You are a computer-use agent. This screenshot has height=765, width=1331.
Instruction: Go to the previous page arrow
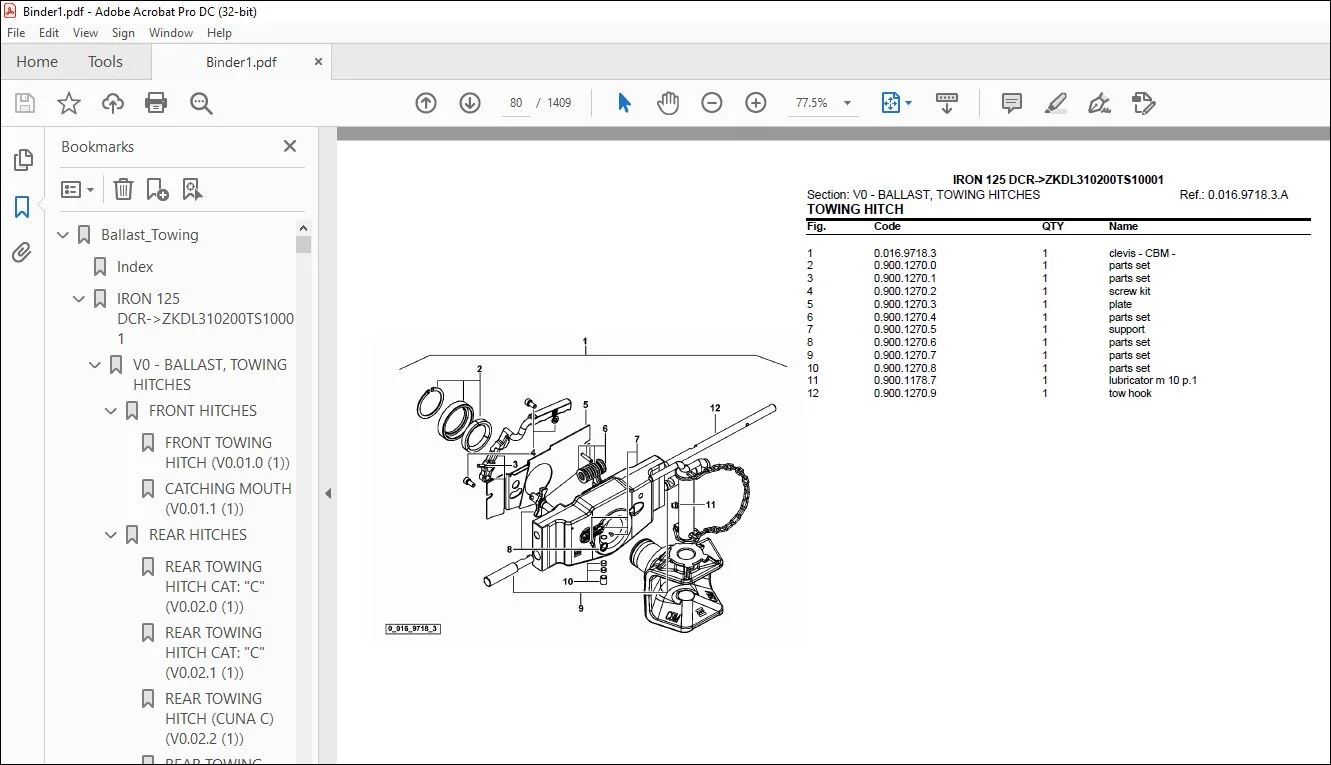[426, 103]
